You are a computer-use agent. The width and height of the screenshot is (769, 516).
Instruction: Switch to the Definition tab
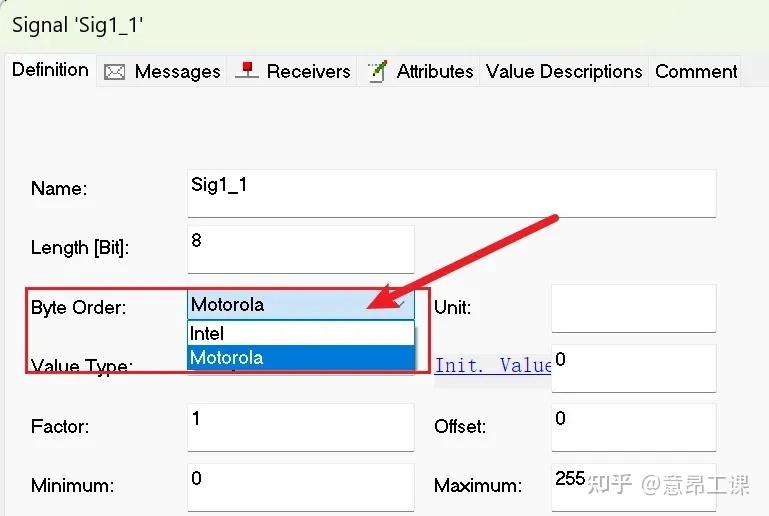click(50, 70)
